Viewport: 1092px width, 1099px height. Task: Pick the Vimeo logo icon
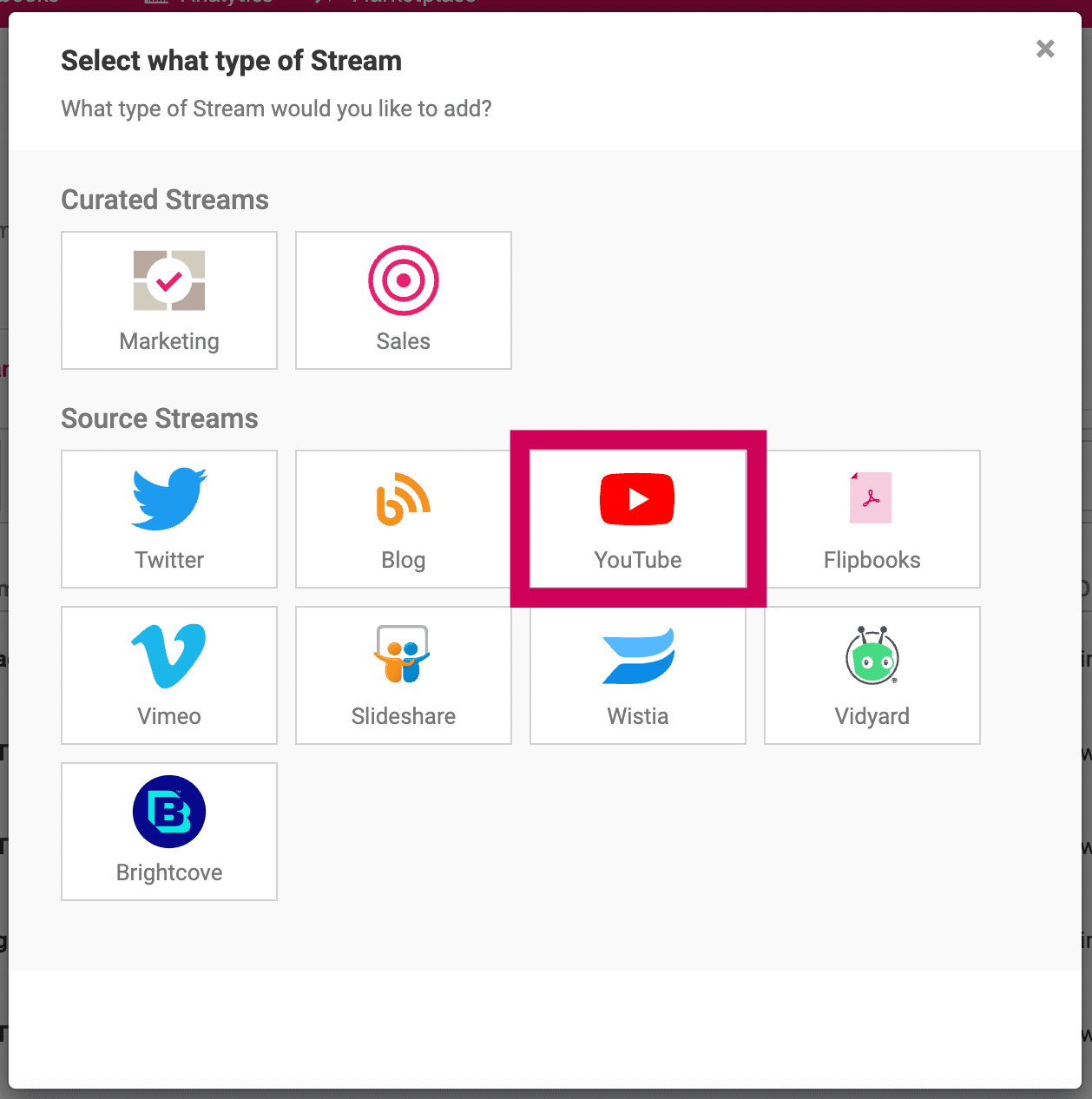[x=169, y=655]
